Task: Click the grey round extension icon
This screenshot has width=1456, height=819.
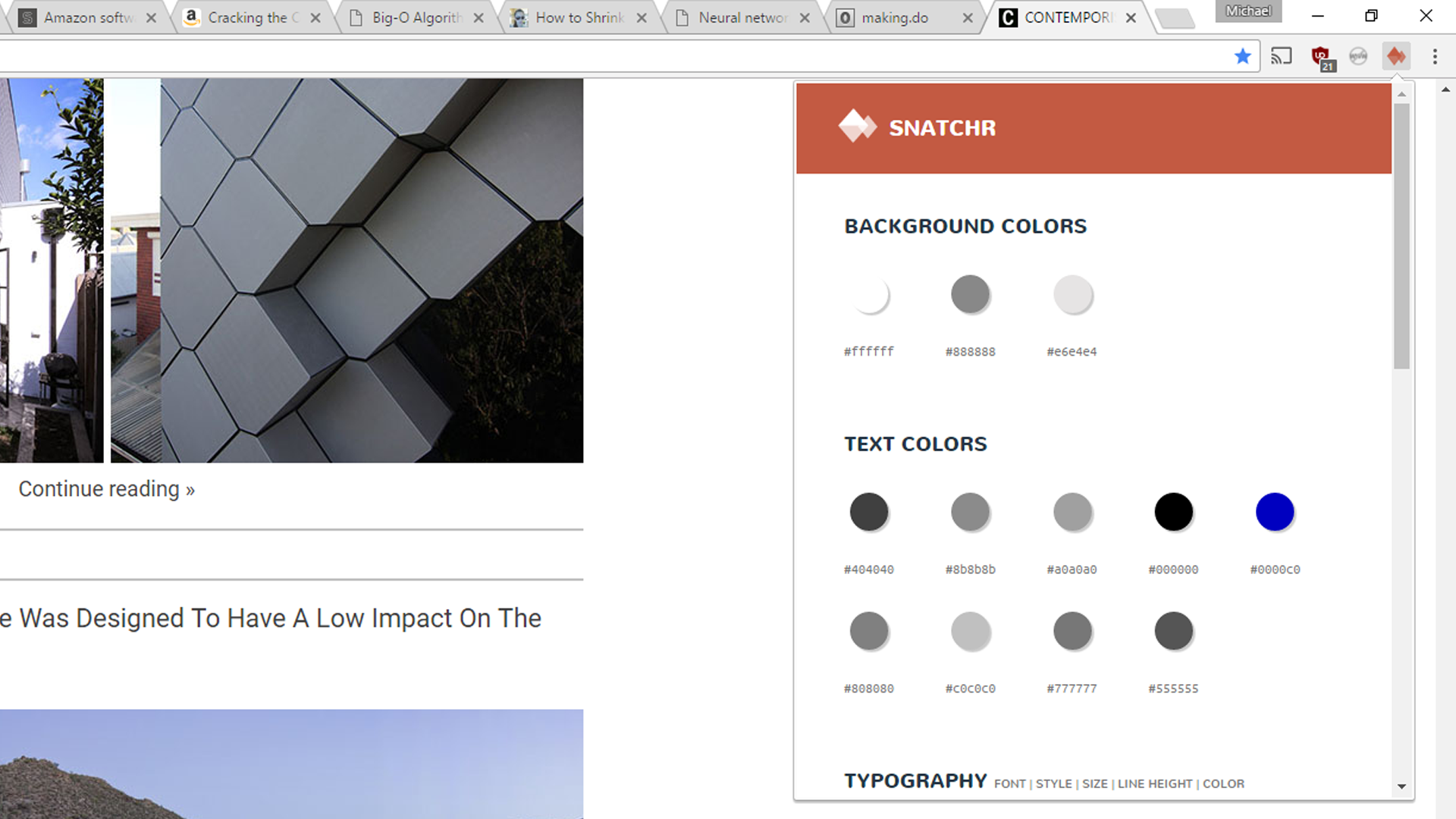Action: 1358,56
